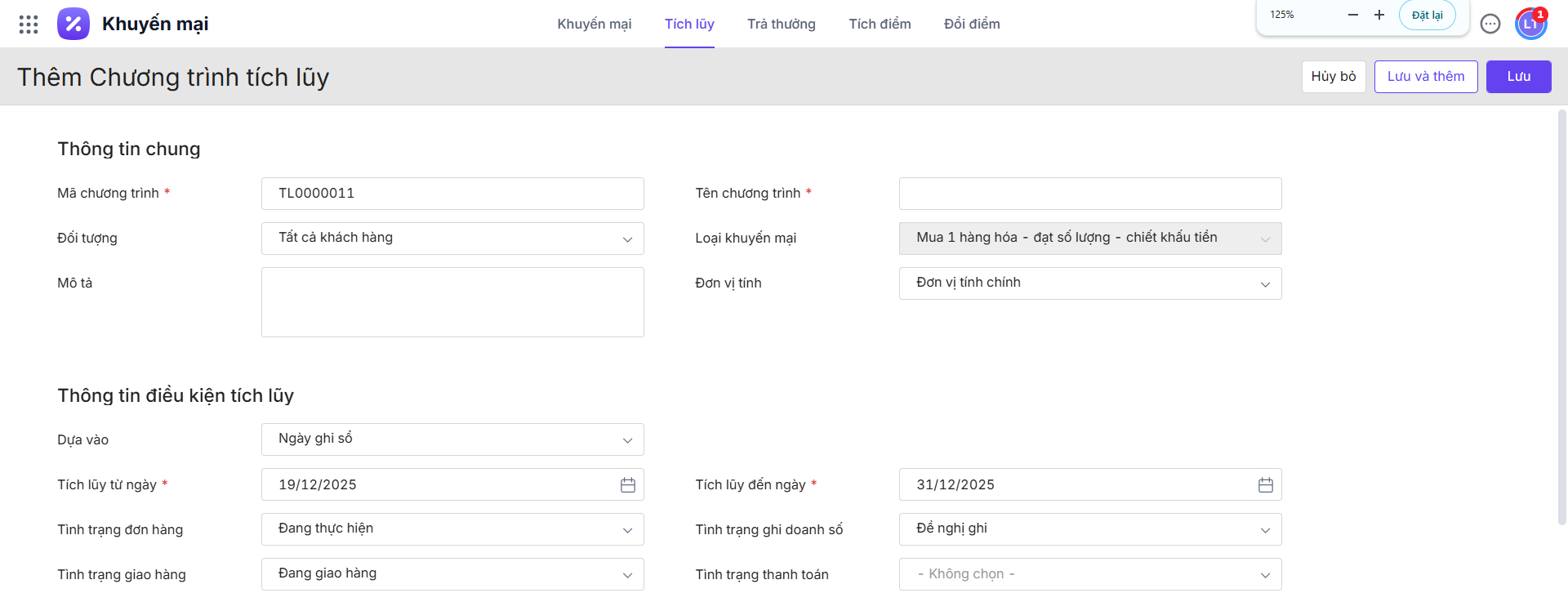Click the Hủy bỏ button

(1333, 77)
